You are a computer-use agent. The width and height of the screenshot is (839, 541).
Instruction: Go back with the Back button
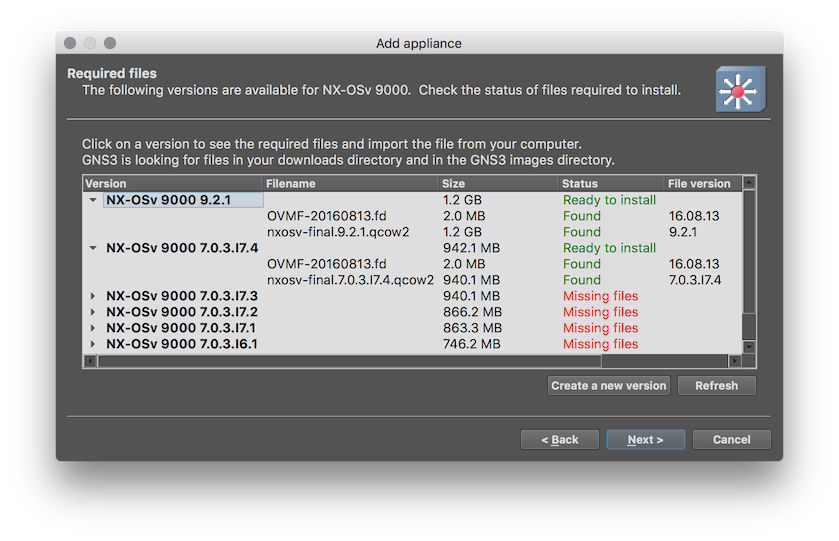point(560,439)
